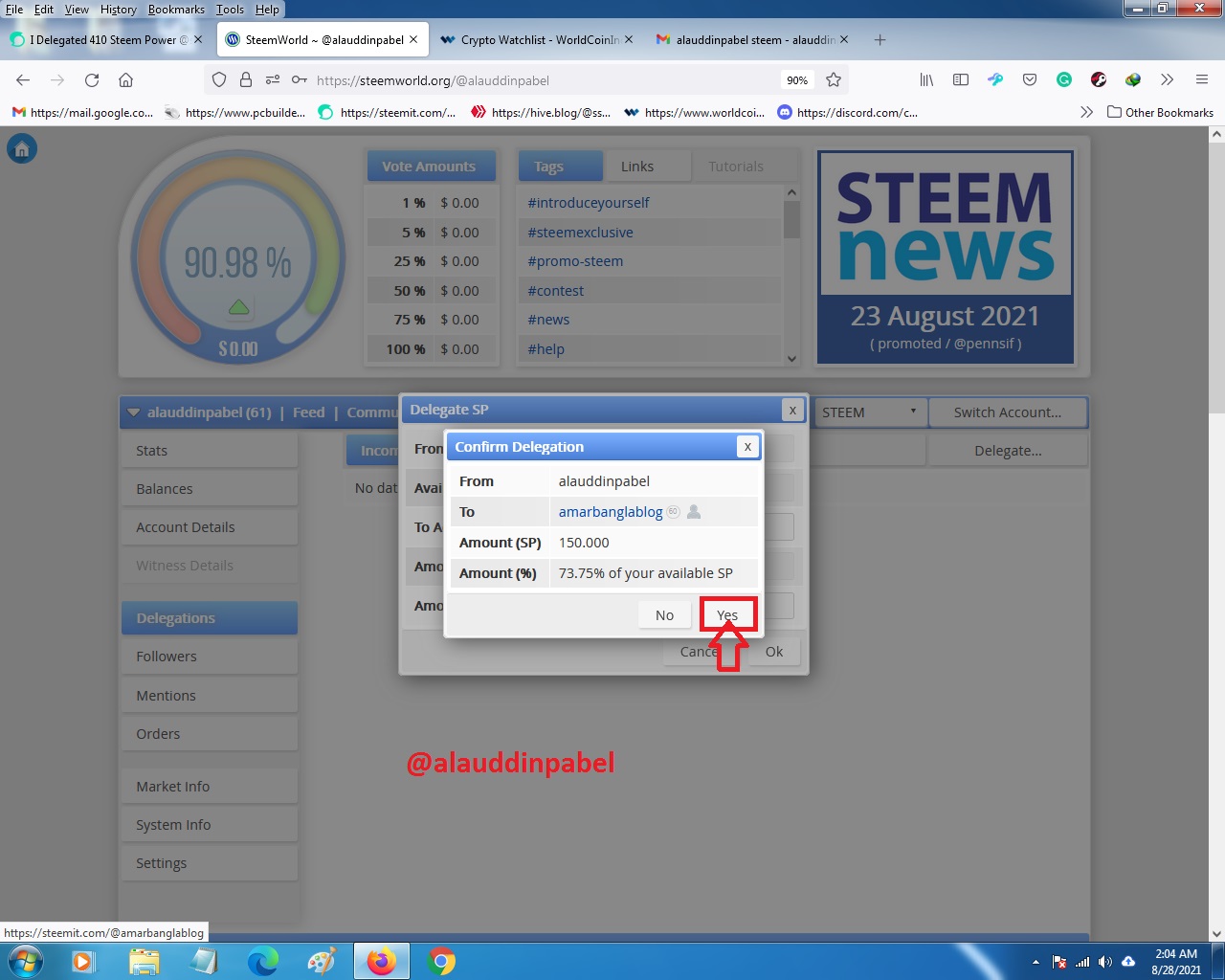Click the network signal tray icon
Image resolution: width=1225 pixels, height=980 pixels.
point(1082,962)
